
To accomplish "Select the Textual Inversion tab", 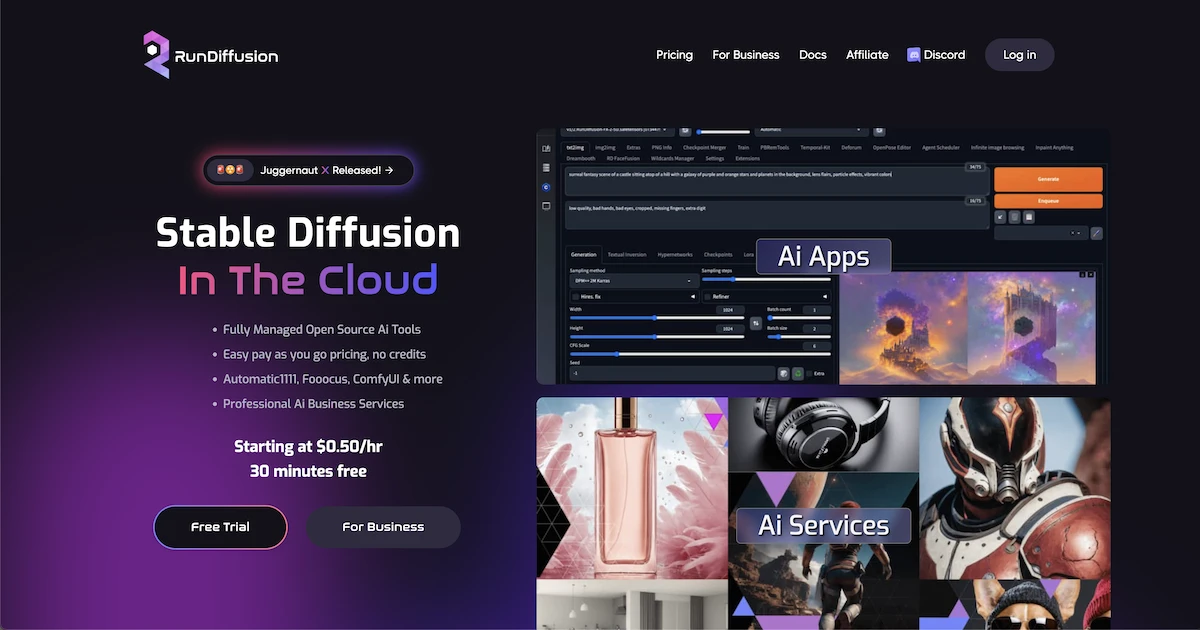I will [627, 255].
